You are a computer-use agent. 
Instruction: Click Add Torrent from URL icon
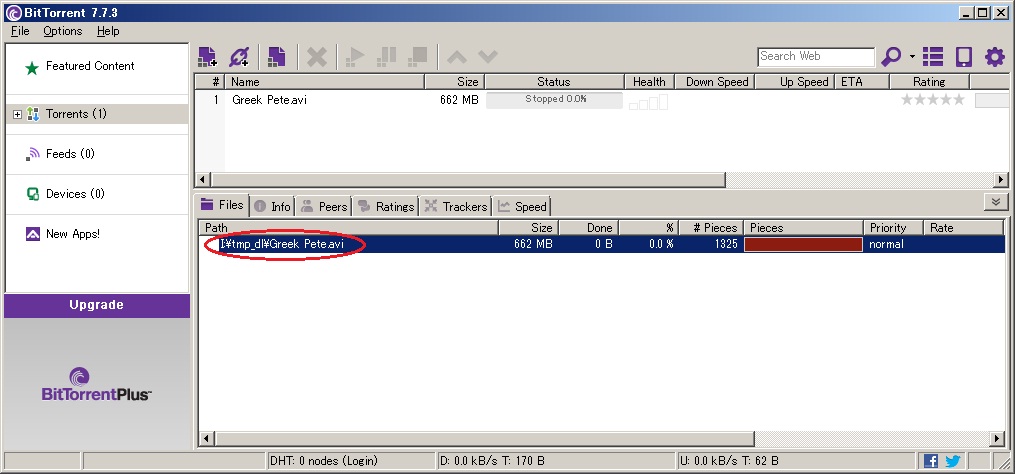coord(240,57)
